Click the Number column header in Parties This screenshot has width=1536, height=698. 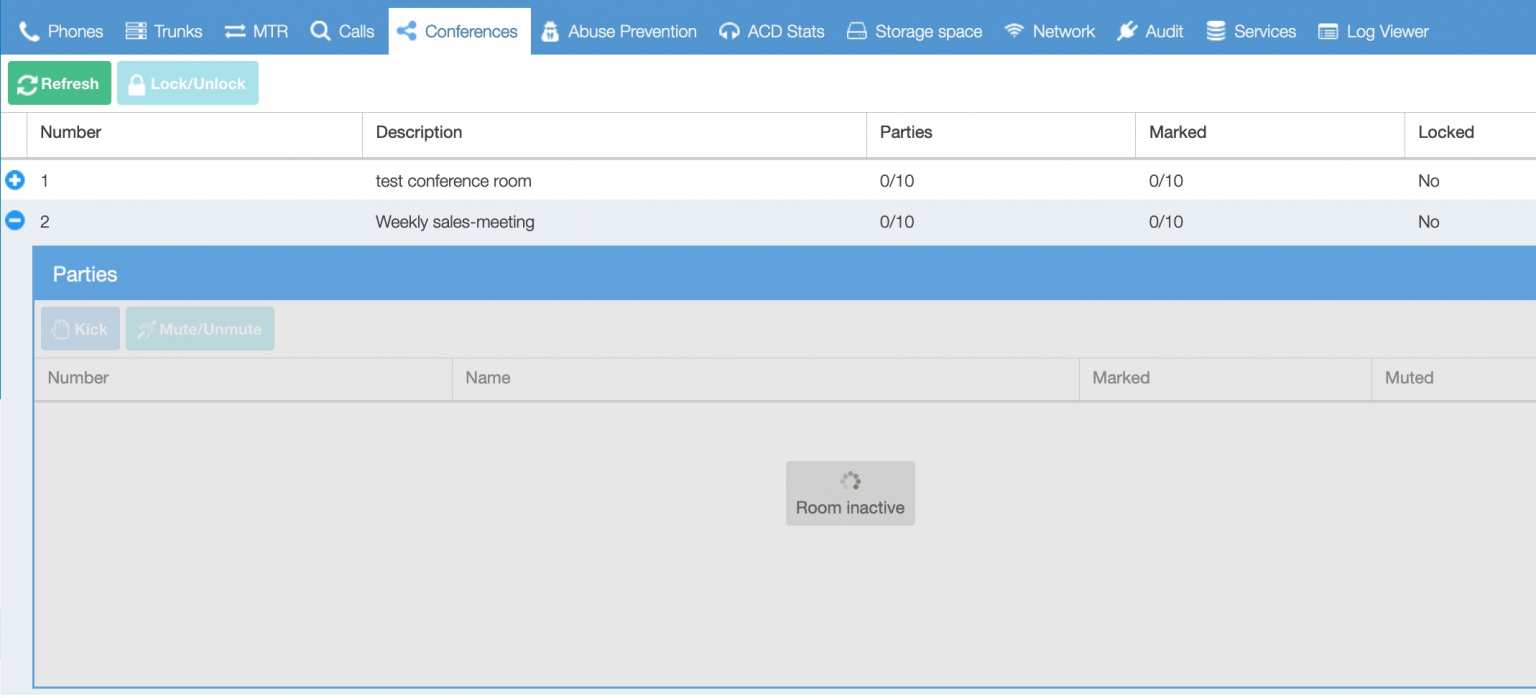coord(77,378)
